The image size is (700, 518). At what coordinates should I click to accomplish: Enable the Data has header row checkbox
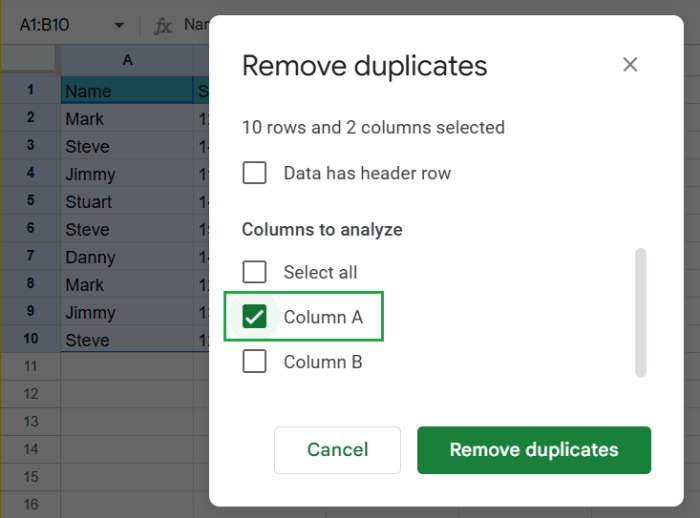(254, 173)
